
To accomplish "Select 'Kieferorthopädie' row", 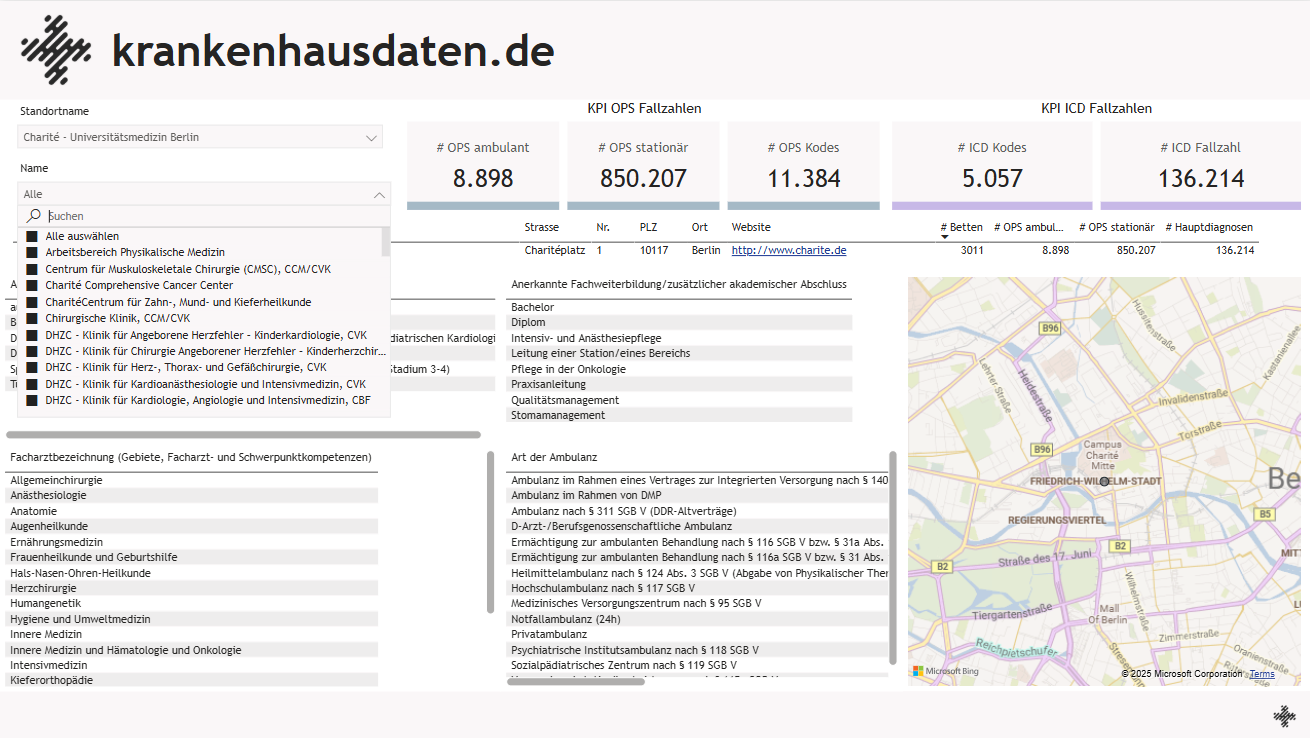I will point(192,680).
